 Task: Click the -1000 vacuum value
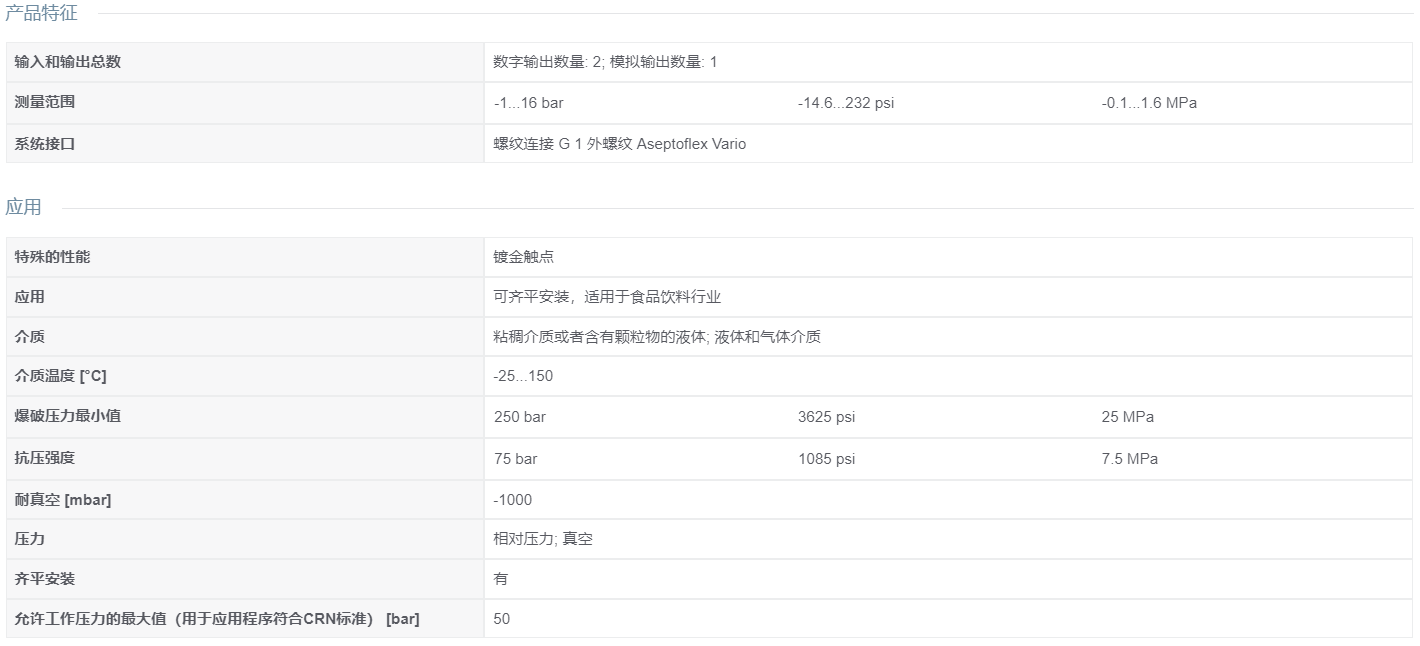pos(513,500)
